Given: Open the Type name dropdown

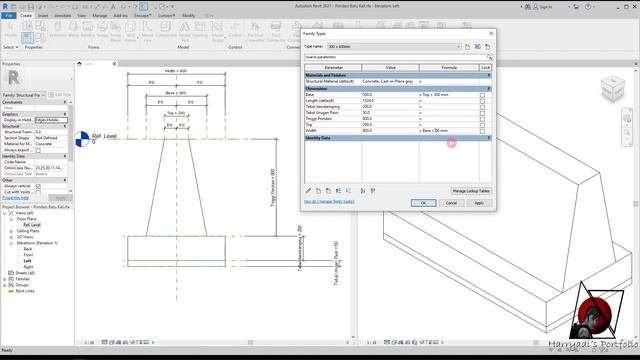Looking at the screenshot, I should (x=458, y=47).
